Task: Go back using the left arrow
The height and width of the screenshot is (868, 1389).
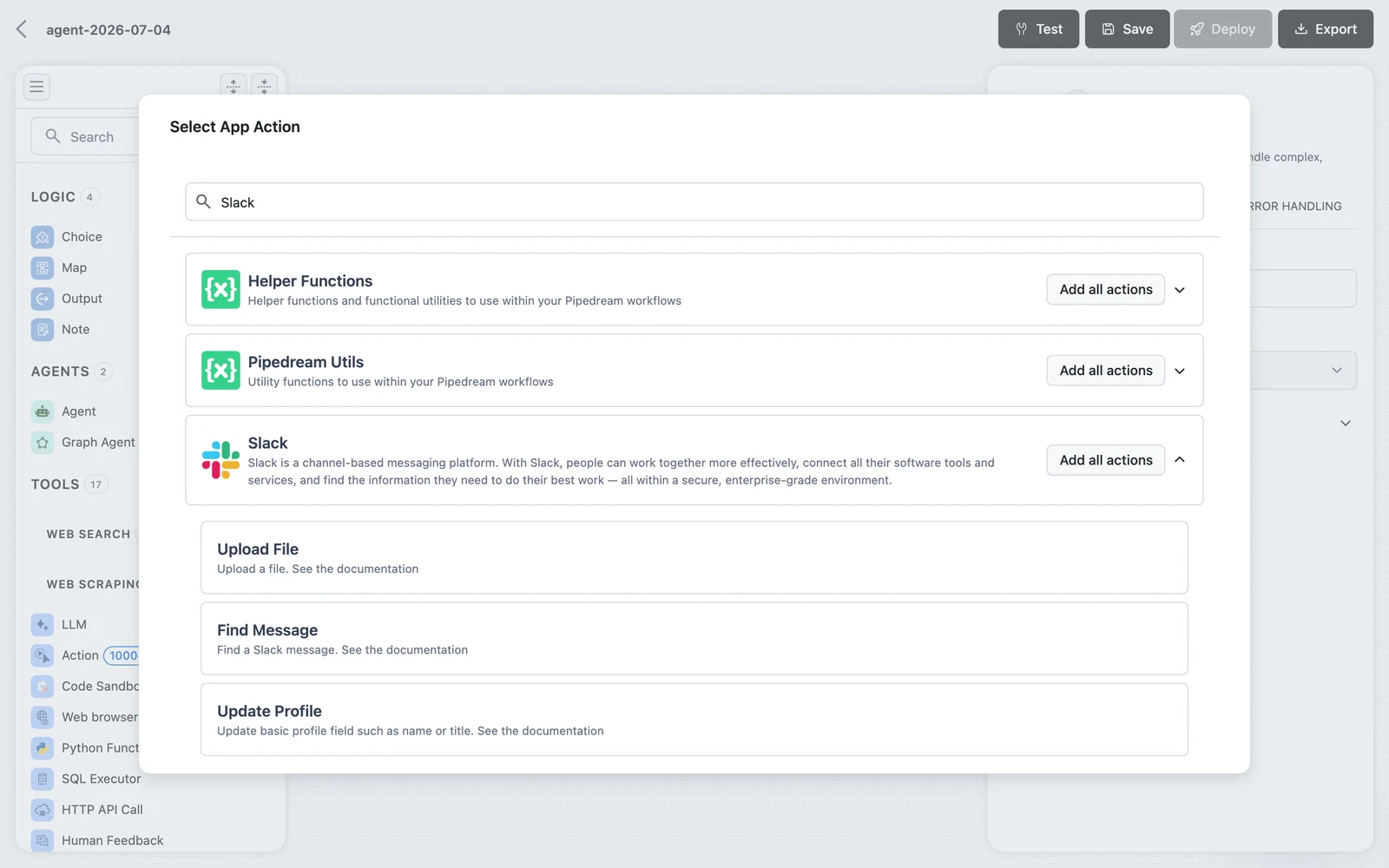Action: coord(22,30)
